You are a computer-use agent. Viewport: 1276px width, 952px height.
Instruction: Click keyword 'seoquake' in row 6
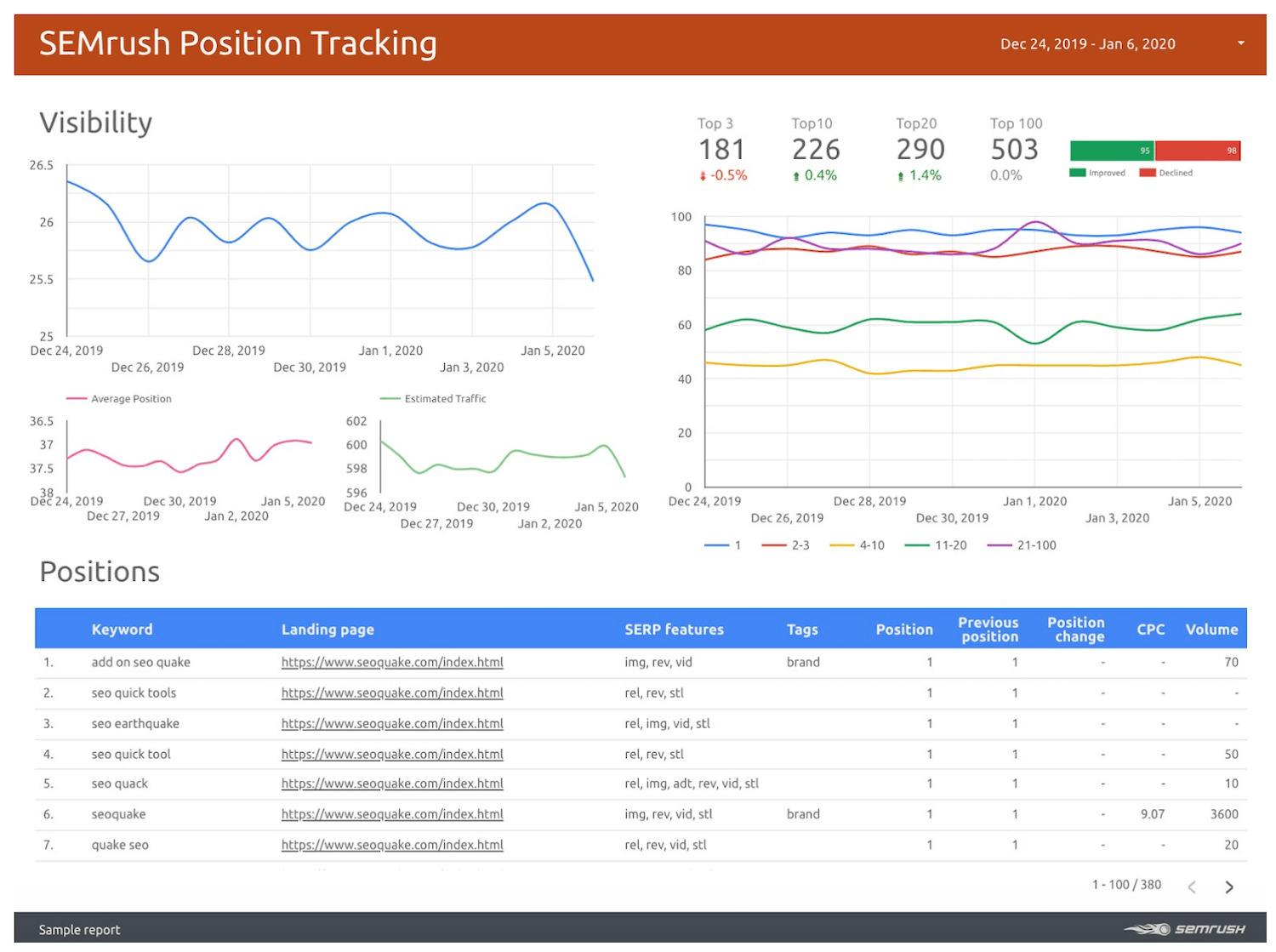[118, 814]
